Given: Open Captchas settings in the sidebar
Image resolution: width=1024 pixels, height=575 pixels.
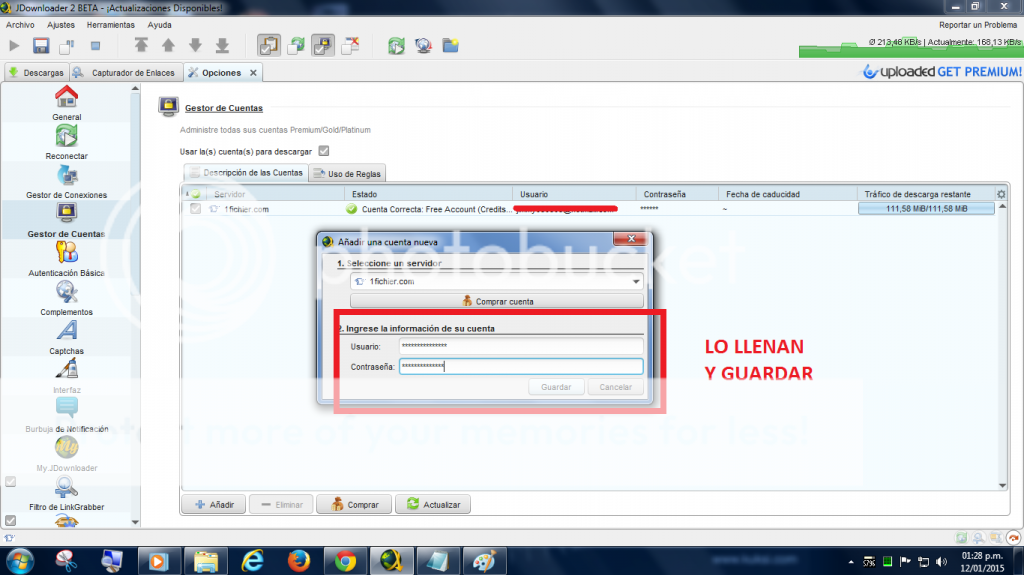Looking at the screenshot, I should point(67,338).
